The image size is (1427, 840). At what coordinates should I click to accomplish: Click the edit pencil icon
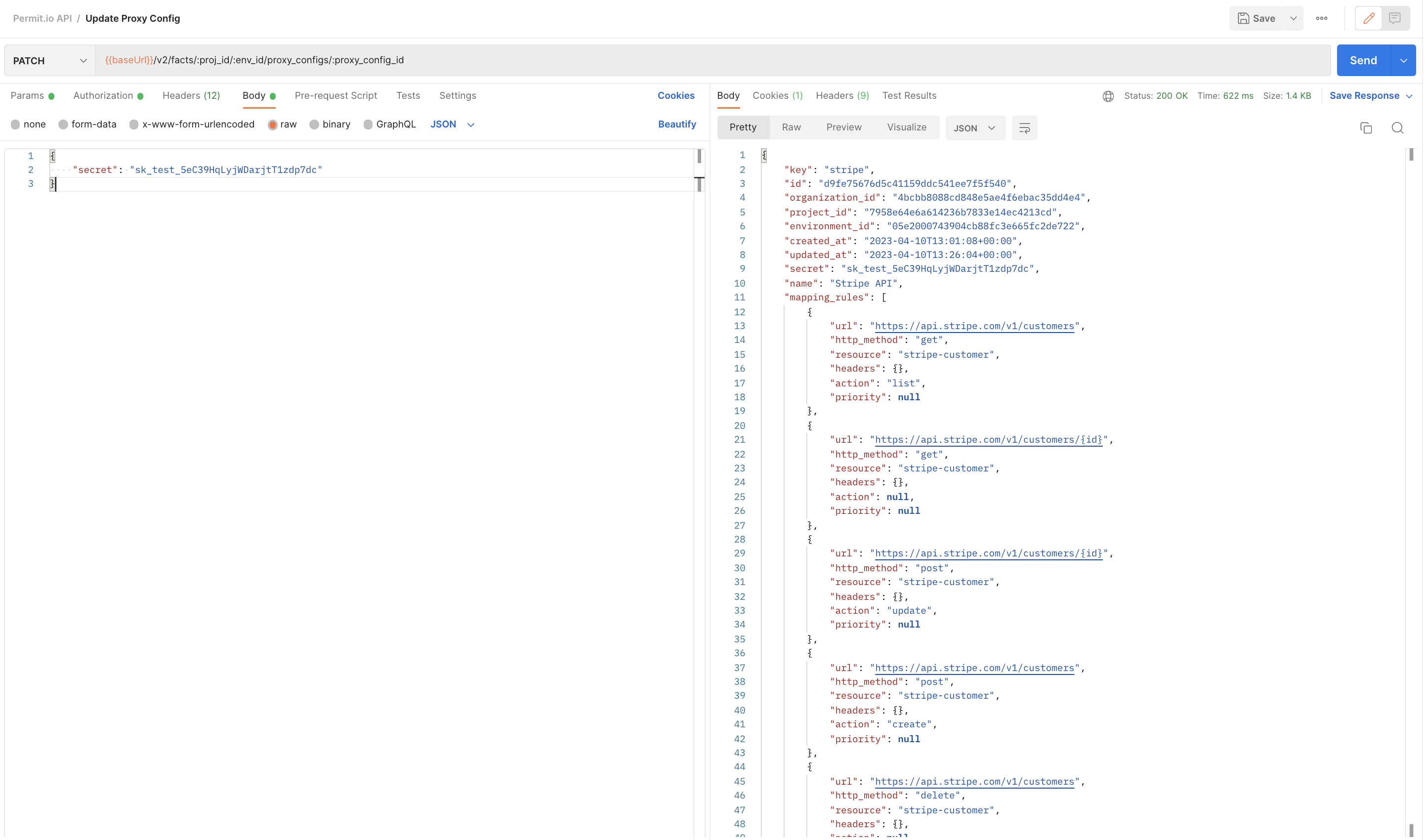(x=1369, y=18)
